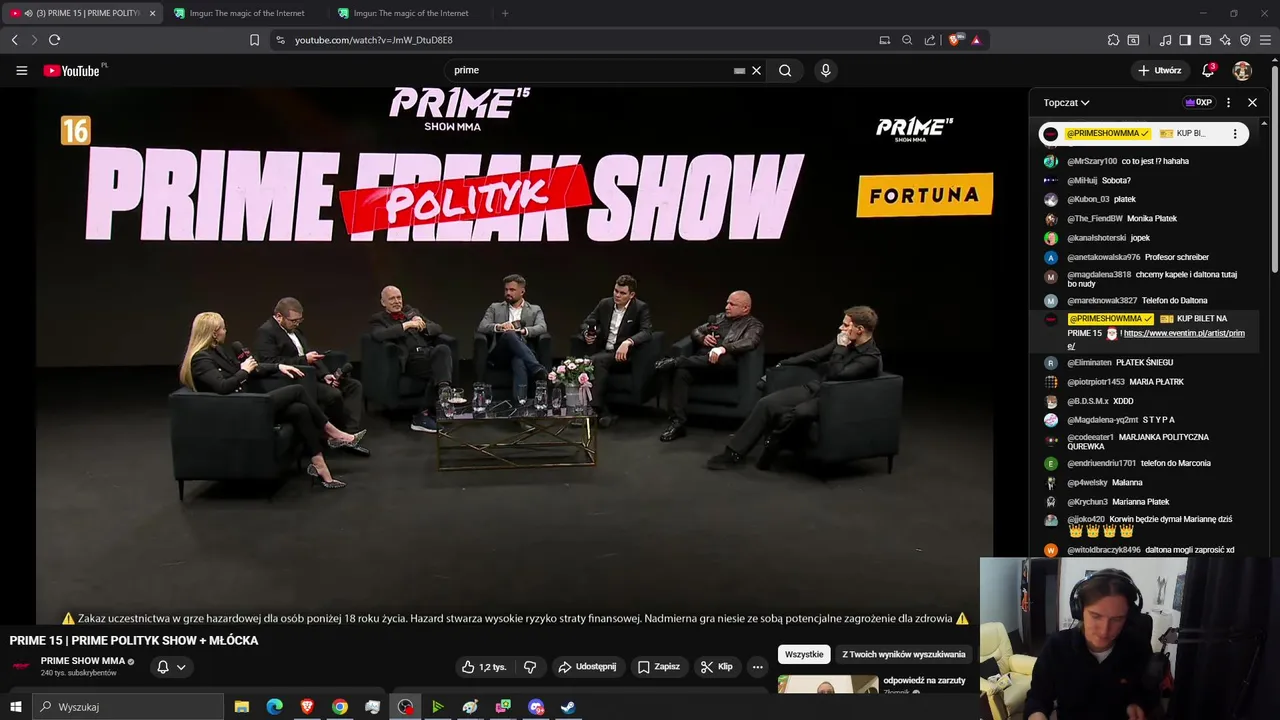This screenshot has height=720, width=1280.
Task: Share this page via the share icon
Action: (x=930, y=40)
